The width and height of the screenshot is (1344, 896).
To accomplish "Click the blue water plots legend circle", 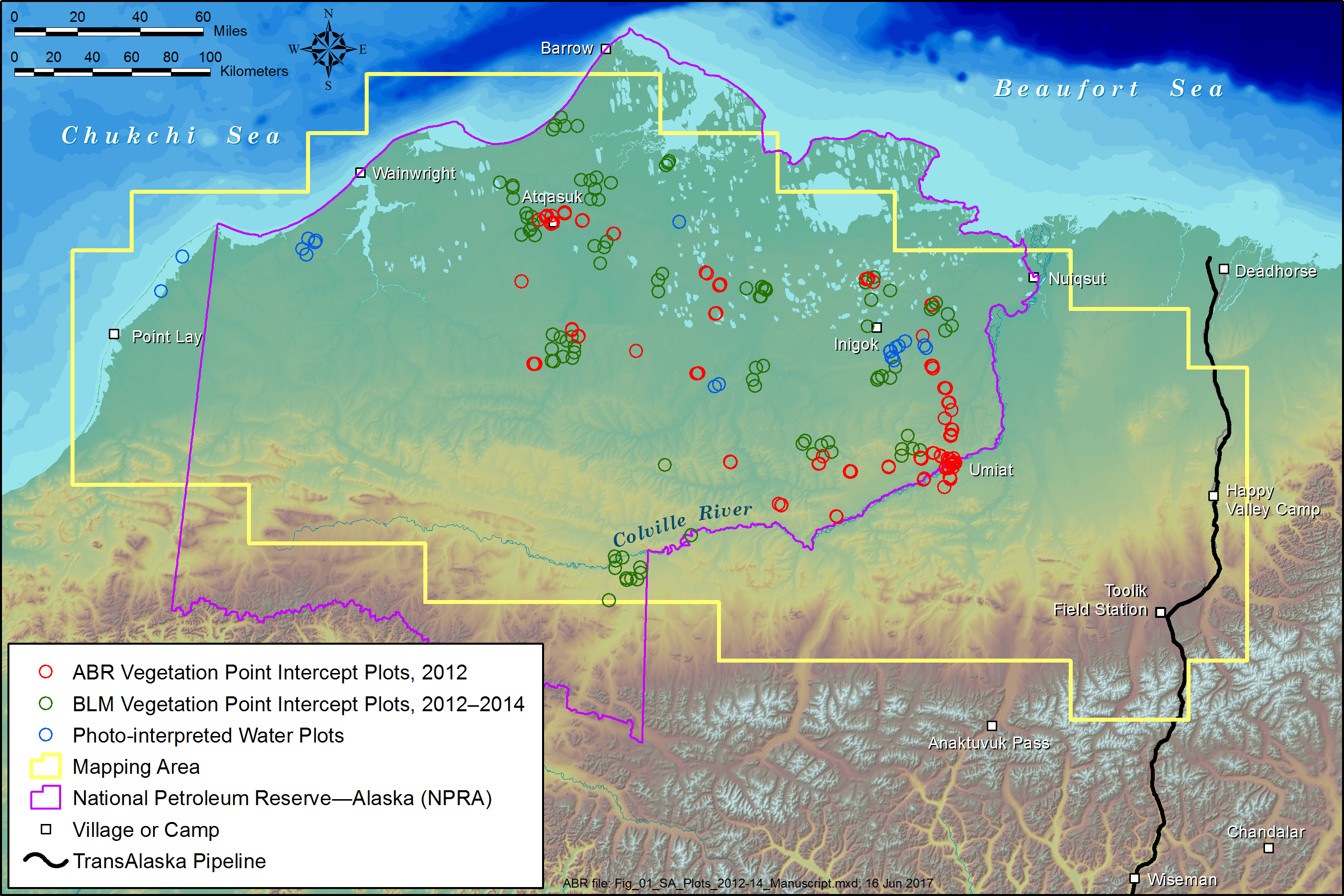I will [46, 735].
